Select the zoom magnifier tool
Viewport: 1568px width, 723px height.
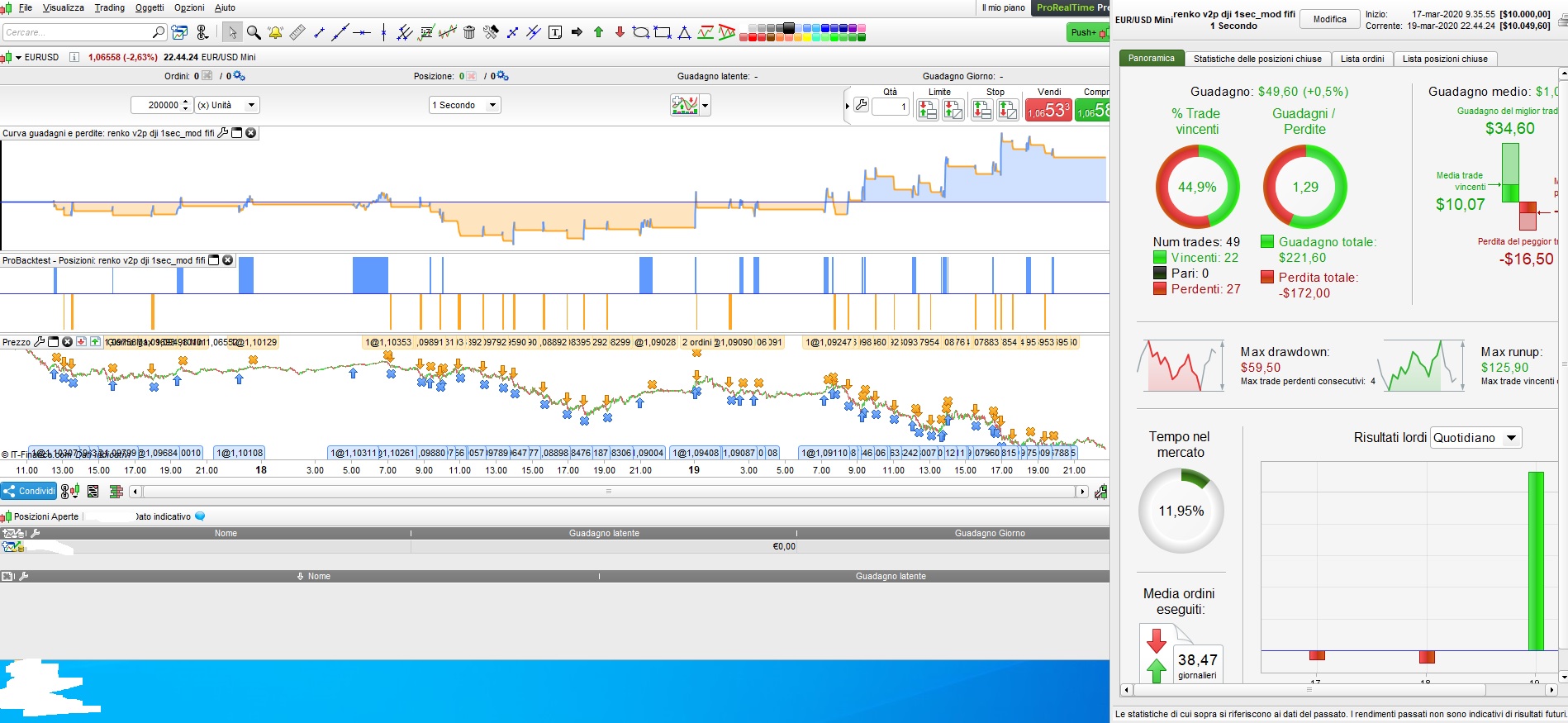pyautogui.click(x=254, y=32)
